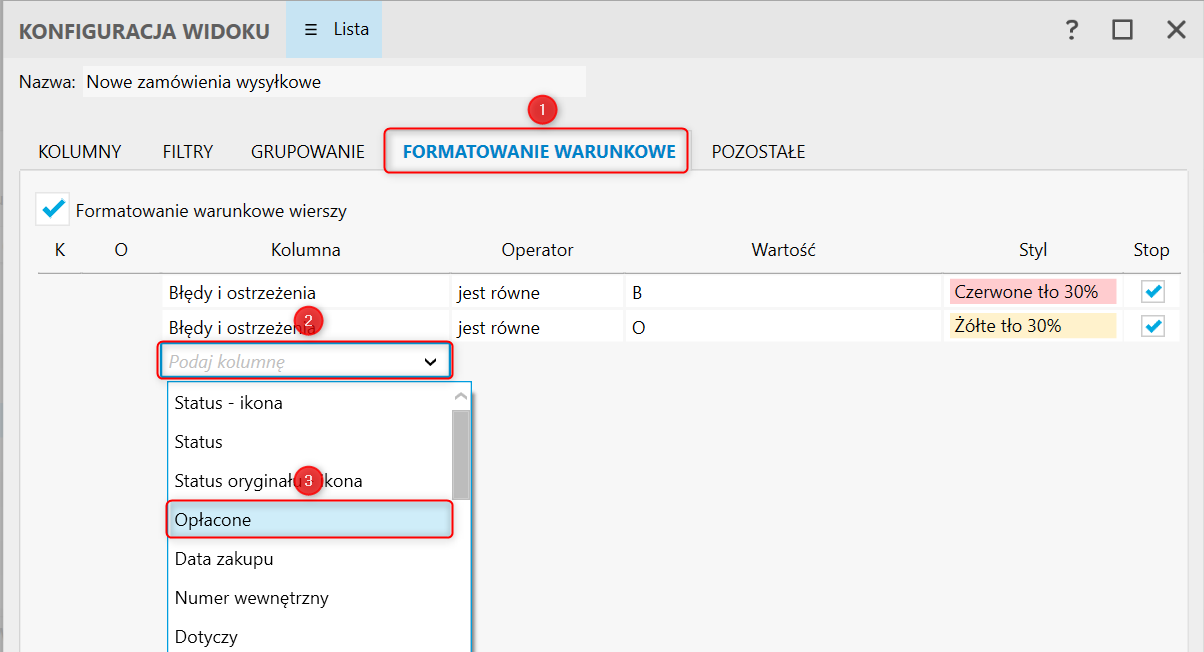Select the FORMATOWANIE WARUNKOWE tab

click(539, 152)
